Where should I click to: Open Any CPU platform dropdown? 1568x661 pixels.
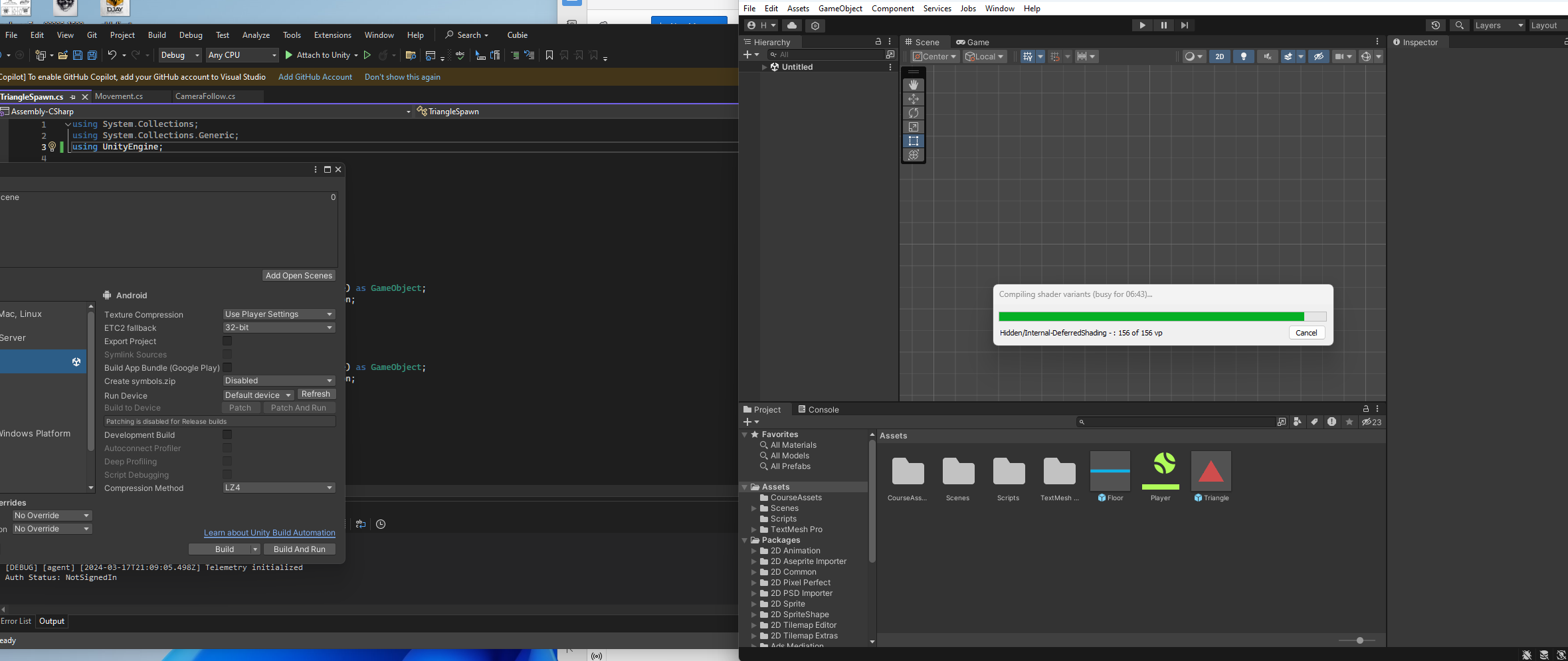coord(242,55)
